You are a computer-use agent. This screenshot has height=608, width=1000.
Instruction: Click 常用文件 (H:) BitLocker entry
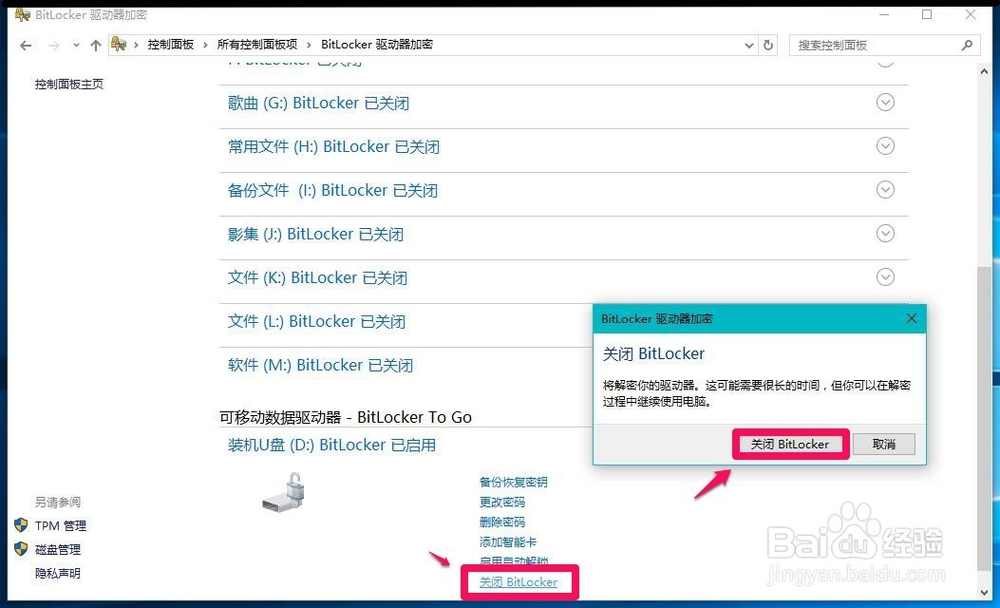334,147
